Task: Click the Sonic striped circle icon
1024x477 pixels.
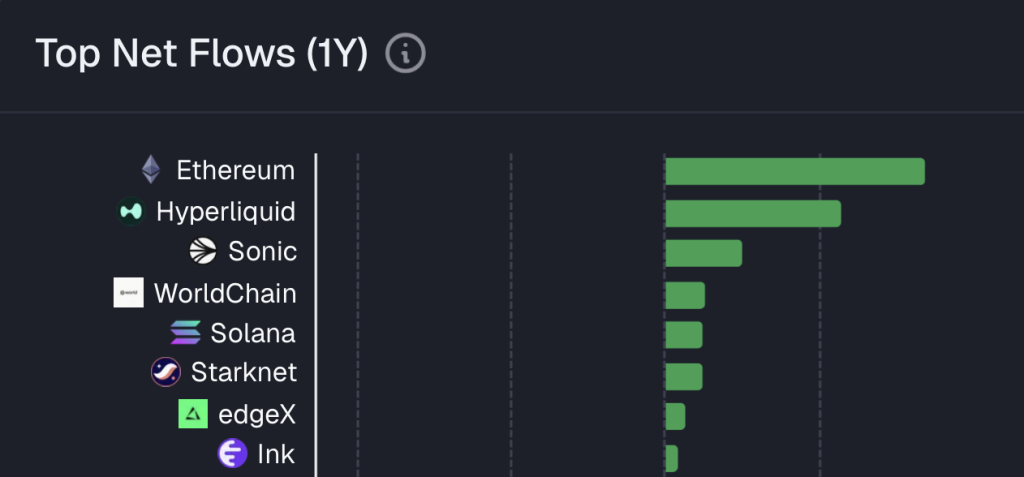Action: (x=202, y=252)
